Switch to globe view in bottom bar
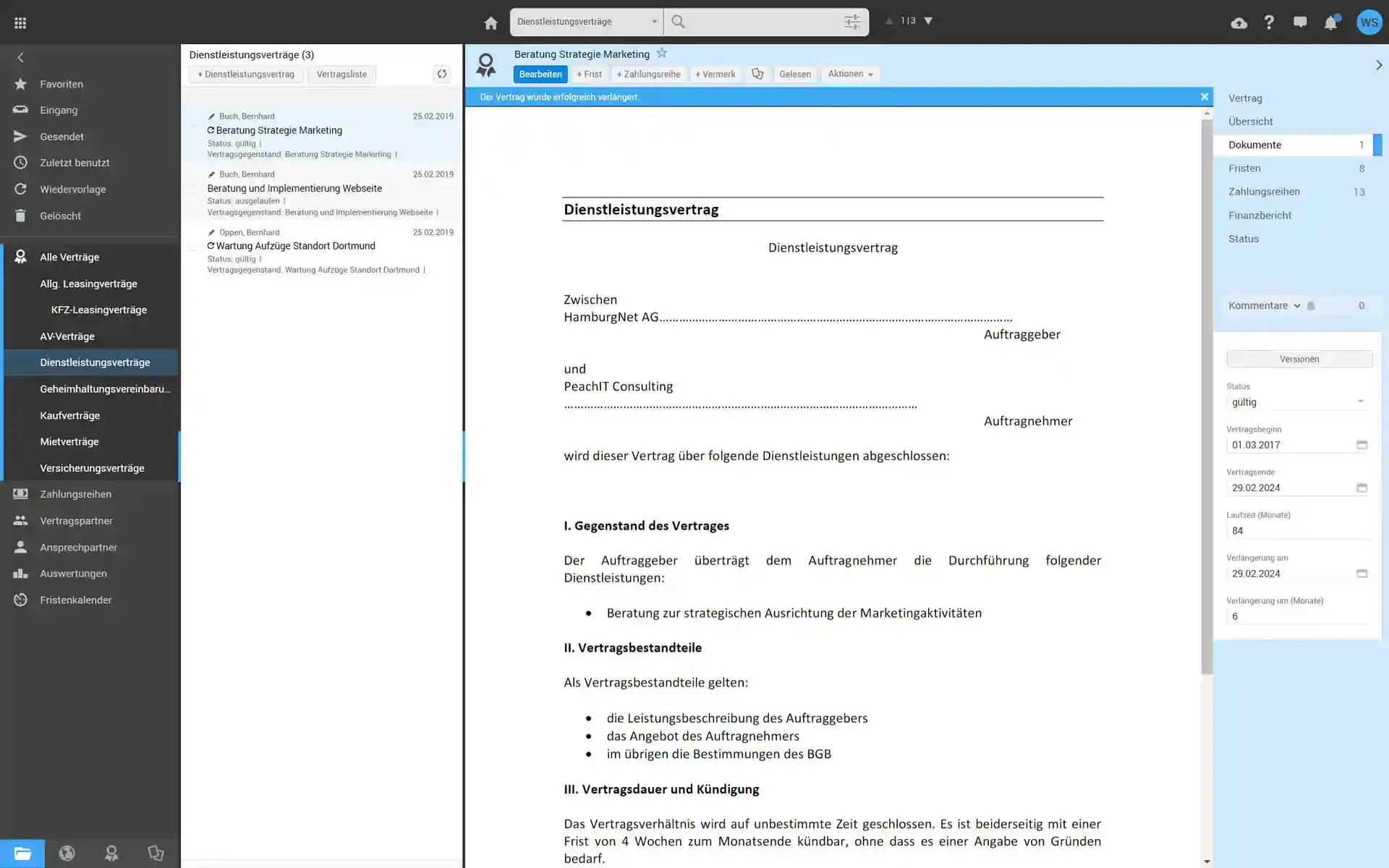Image resolution: width=1389 pixels, height=868 pixels. coord(67,854)
